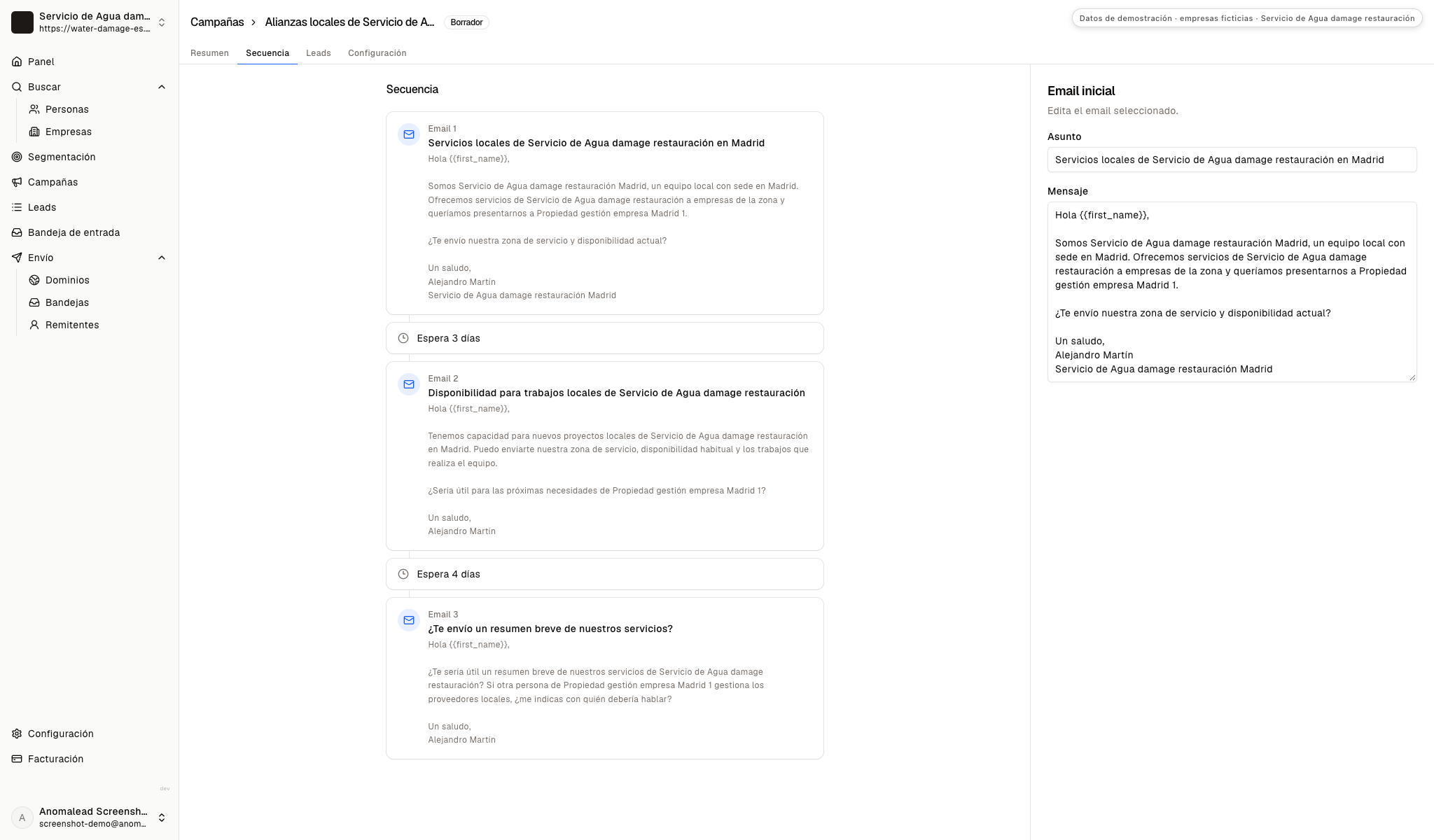
Task: Click the Leads list icon
Action: [x=17, y=207]
